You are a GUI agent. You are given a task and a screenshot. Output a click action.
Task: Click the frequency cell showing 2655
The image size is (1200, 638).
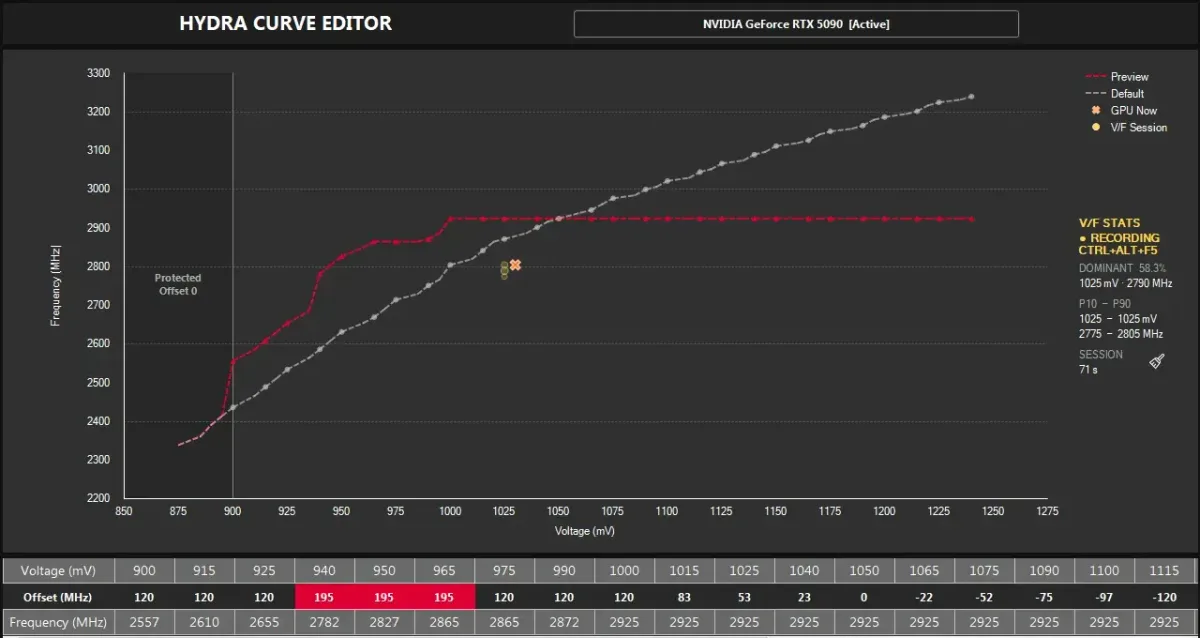265,622
